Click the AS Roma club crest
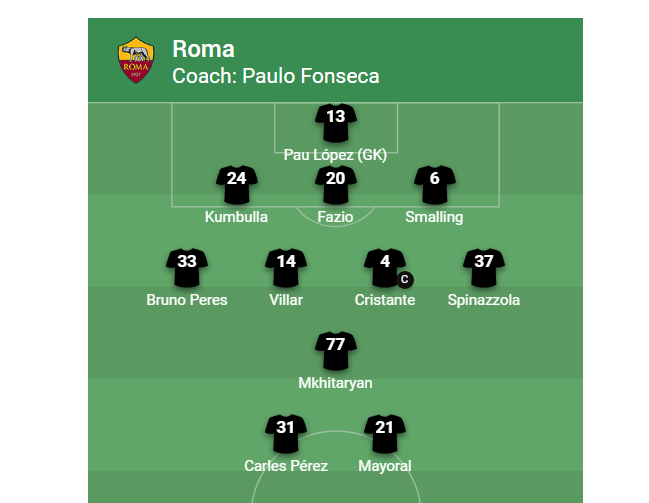649x503 pixels. (136, 60)
